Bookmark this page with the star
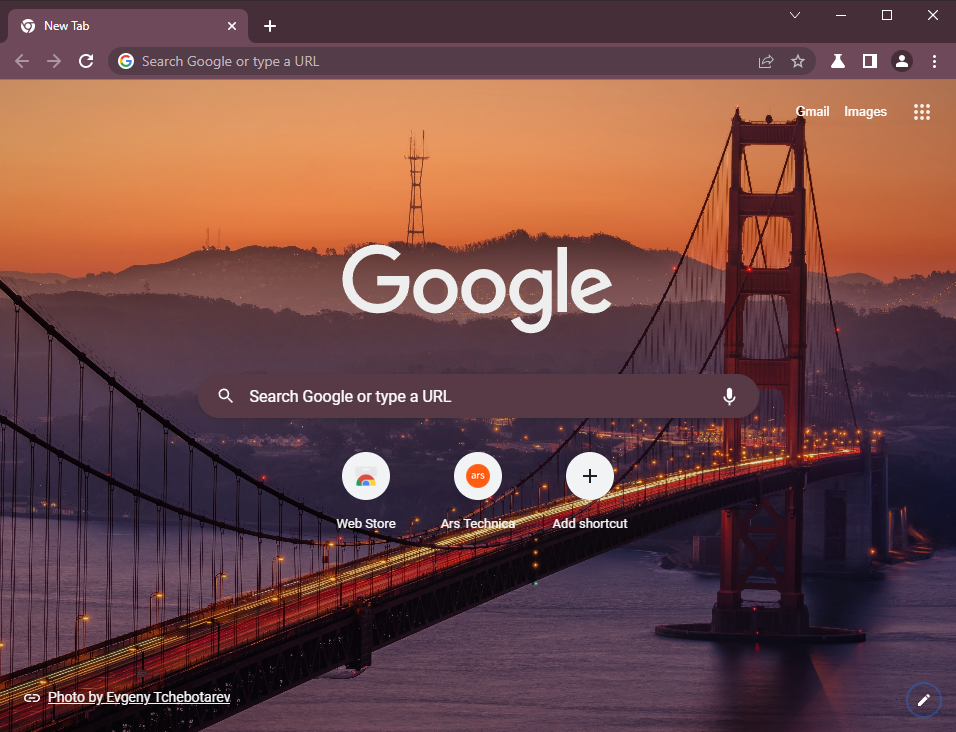Image resolution: width=956 pixels, height=732 pixels. [x=798, y=61]
